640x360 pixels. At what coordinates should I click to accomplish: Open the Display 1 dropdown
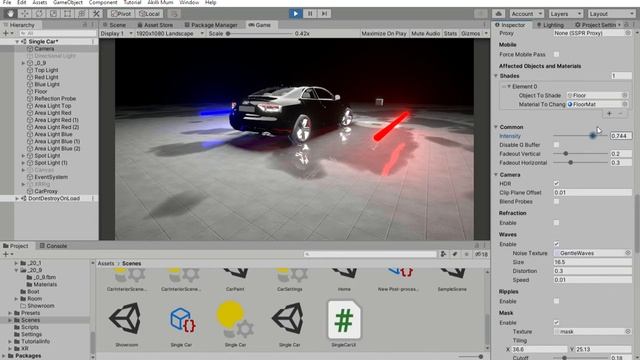(x=116, y=33)
